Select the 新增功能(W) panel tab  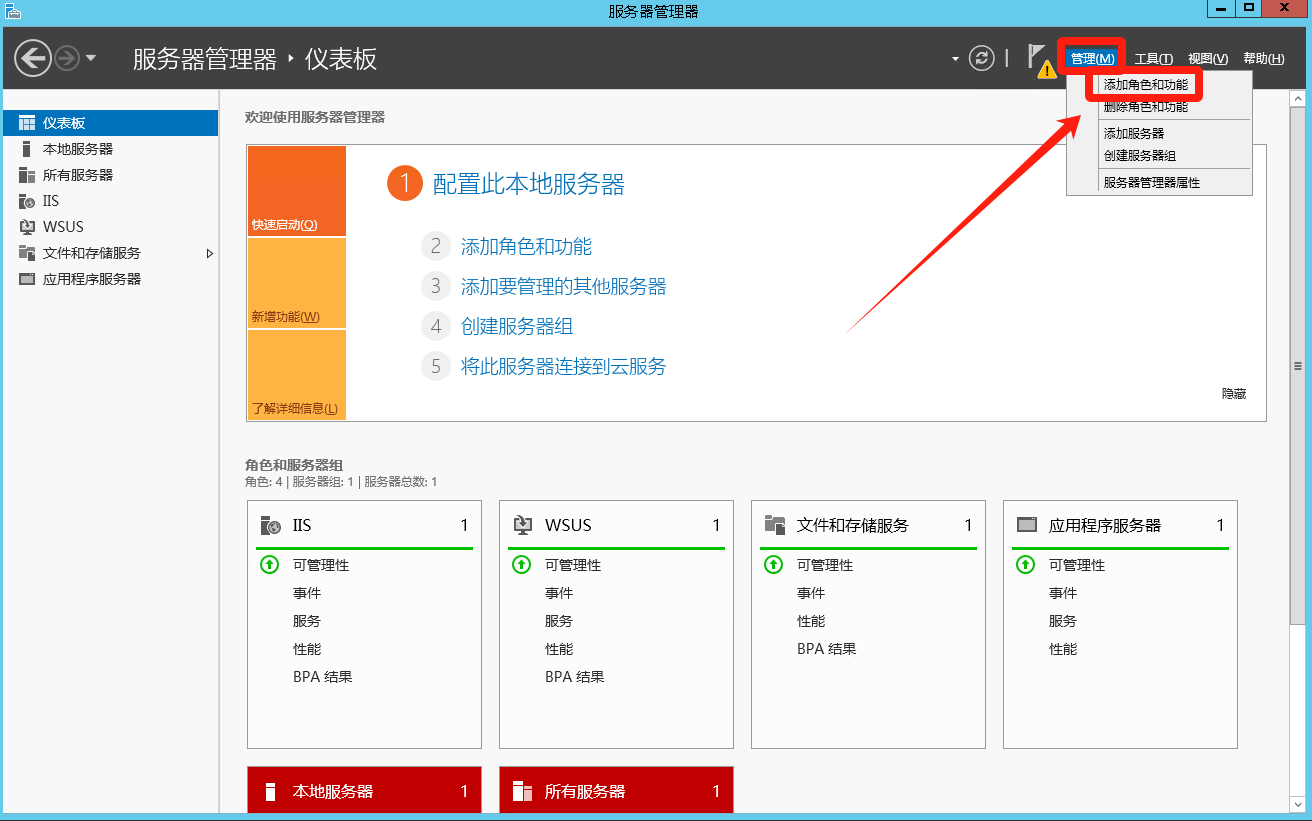[296, 283]
